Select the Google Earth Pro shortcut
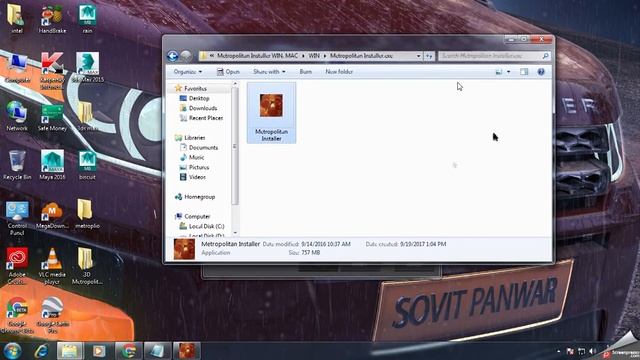The image size is (640, 360). point(52,315)
